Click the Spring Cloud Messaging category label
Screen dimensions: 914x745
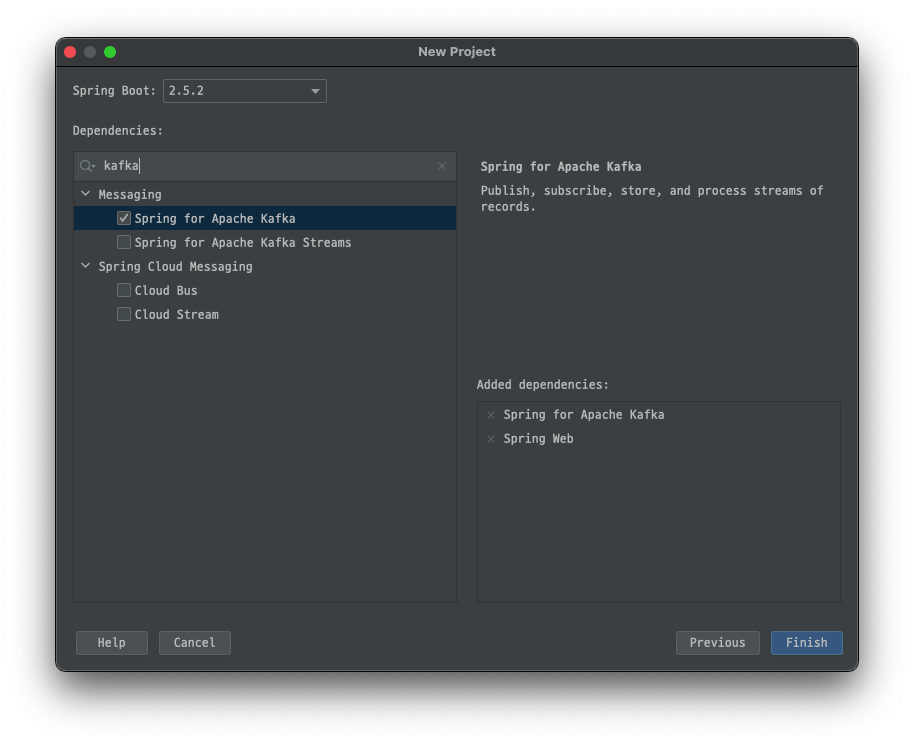click(x=175, y=266)
